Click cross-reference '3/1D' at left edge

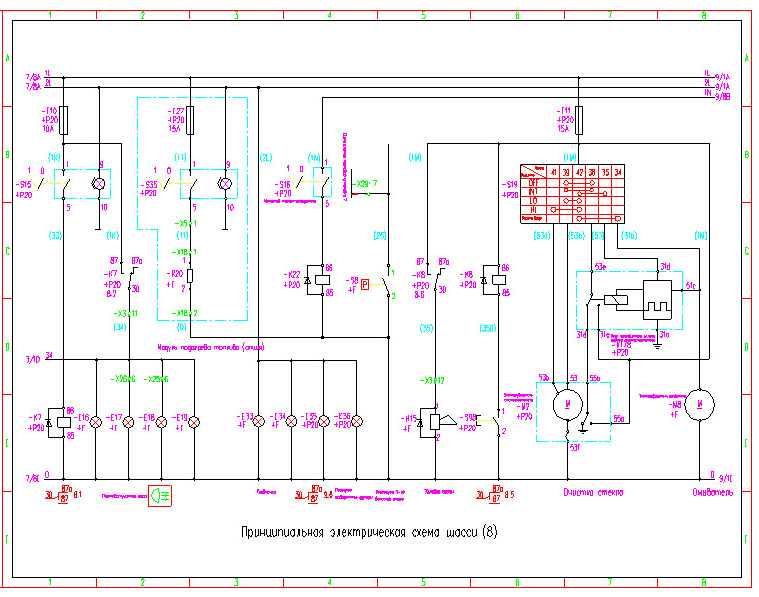click(33, 360)
